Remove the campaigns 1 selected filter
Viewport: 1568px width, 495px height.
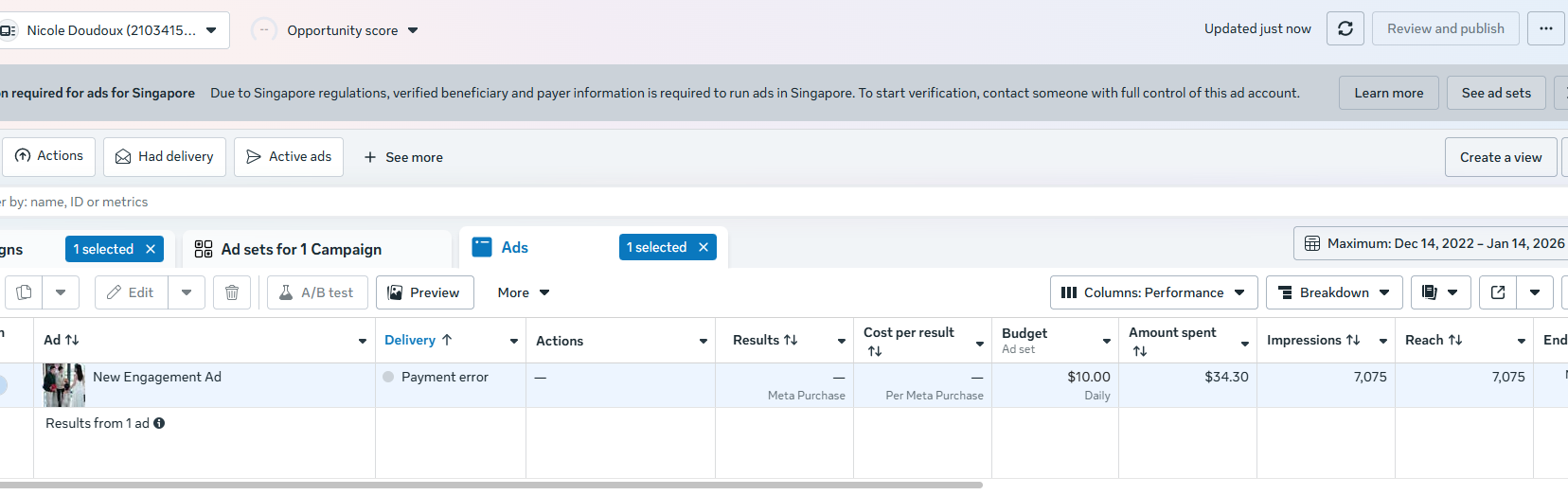tap(151, 249)
